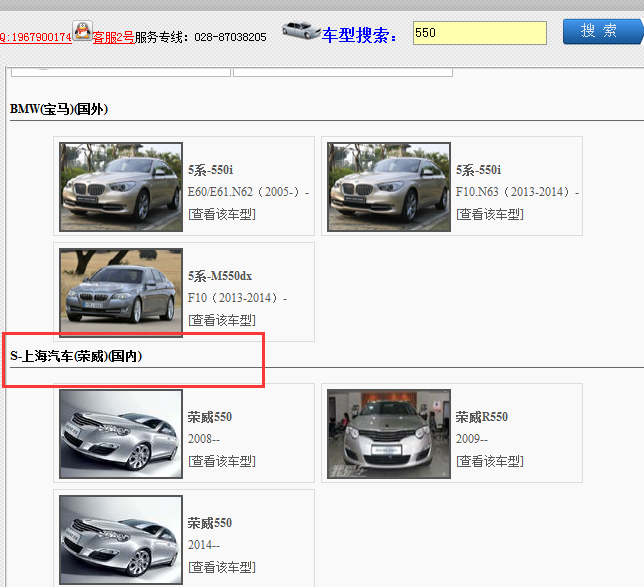The width and height of the screenshot is (644, 587).
Task: Click the QQ penguin customer service icon
Action: pyautogui.click(x=83, y=31)
